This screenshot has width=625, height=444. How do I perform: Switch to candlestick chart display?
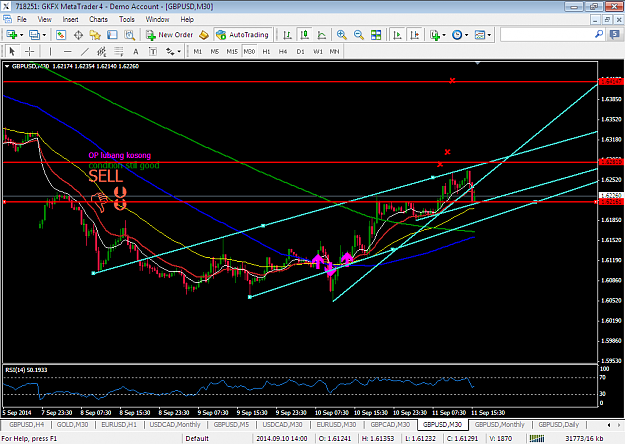305,35
